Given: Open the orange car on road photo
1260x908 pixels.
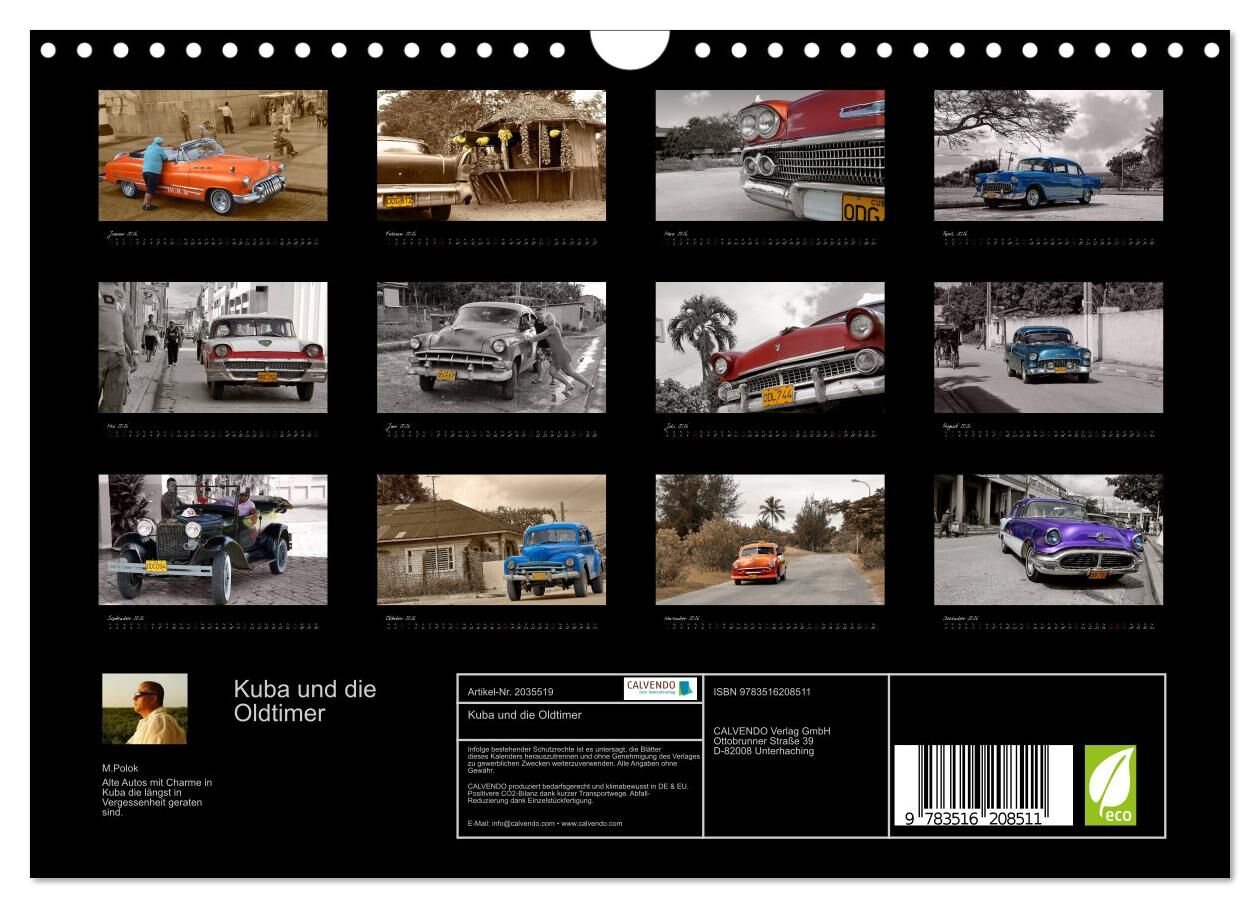Looking at the screenshot, I should pos(770,540).
